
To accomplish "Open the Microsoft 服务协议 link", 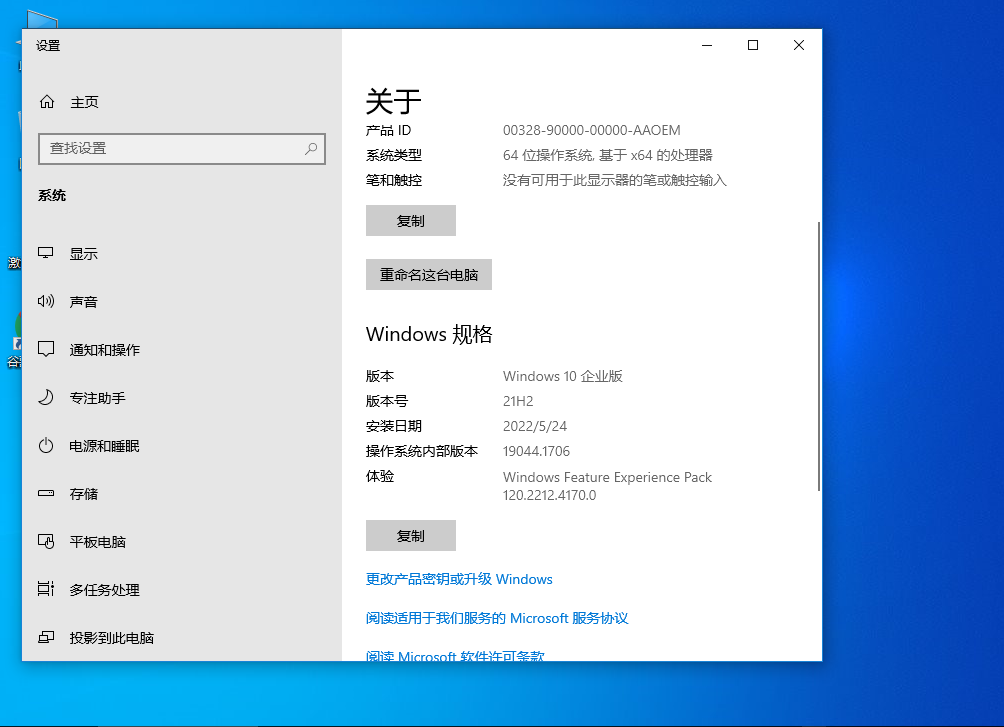I will [497, 618].
